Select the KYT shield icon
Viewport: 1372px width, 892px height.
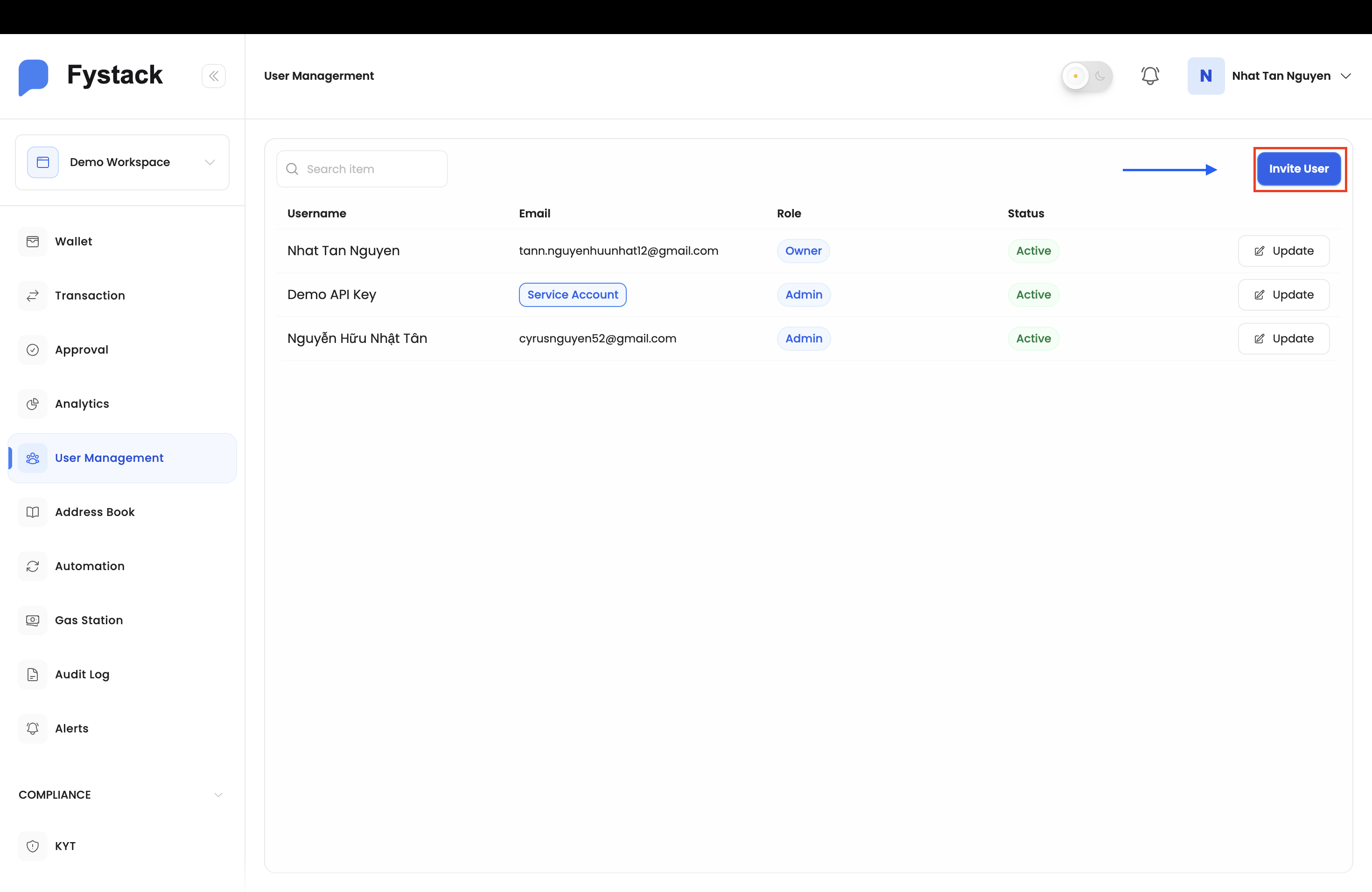coord(33,846)
